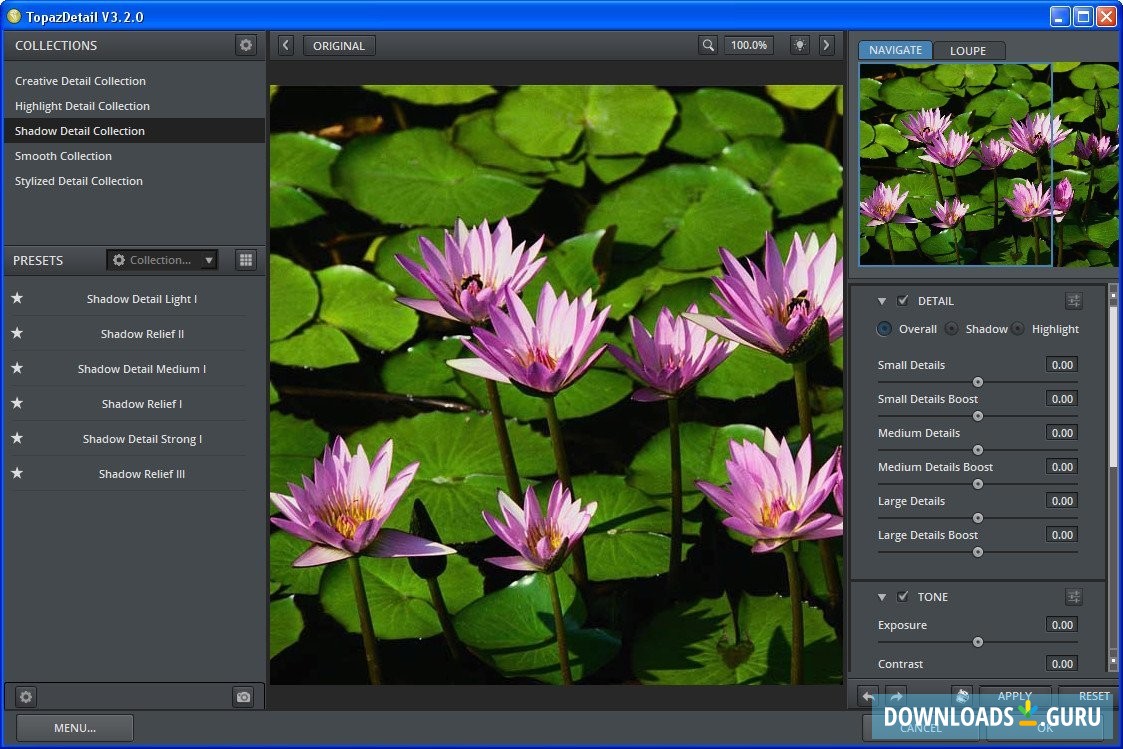Click the snapshot camera icon below presets
This screenshot has width=1123, height=749.
click(243, 697)
